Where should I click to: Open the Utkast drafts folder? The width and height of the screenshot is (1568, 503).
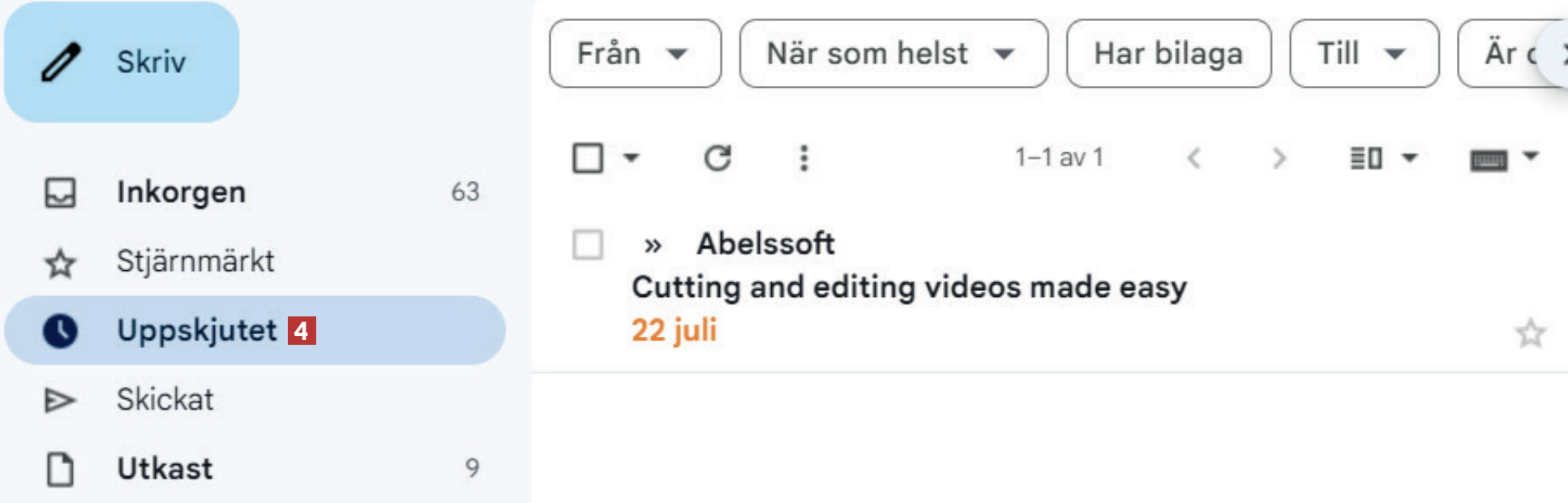(x=165, y=468)
